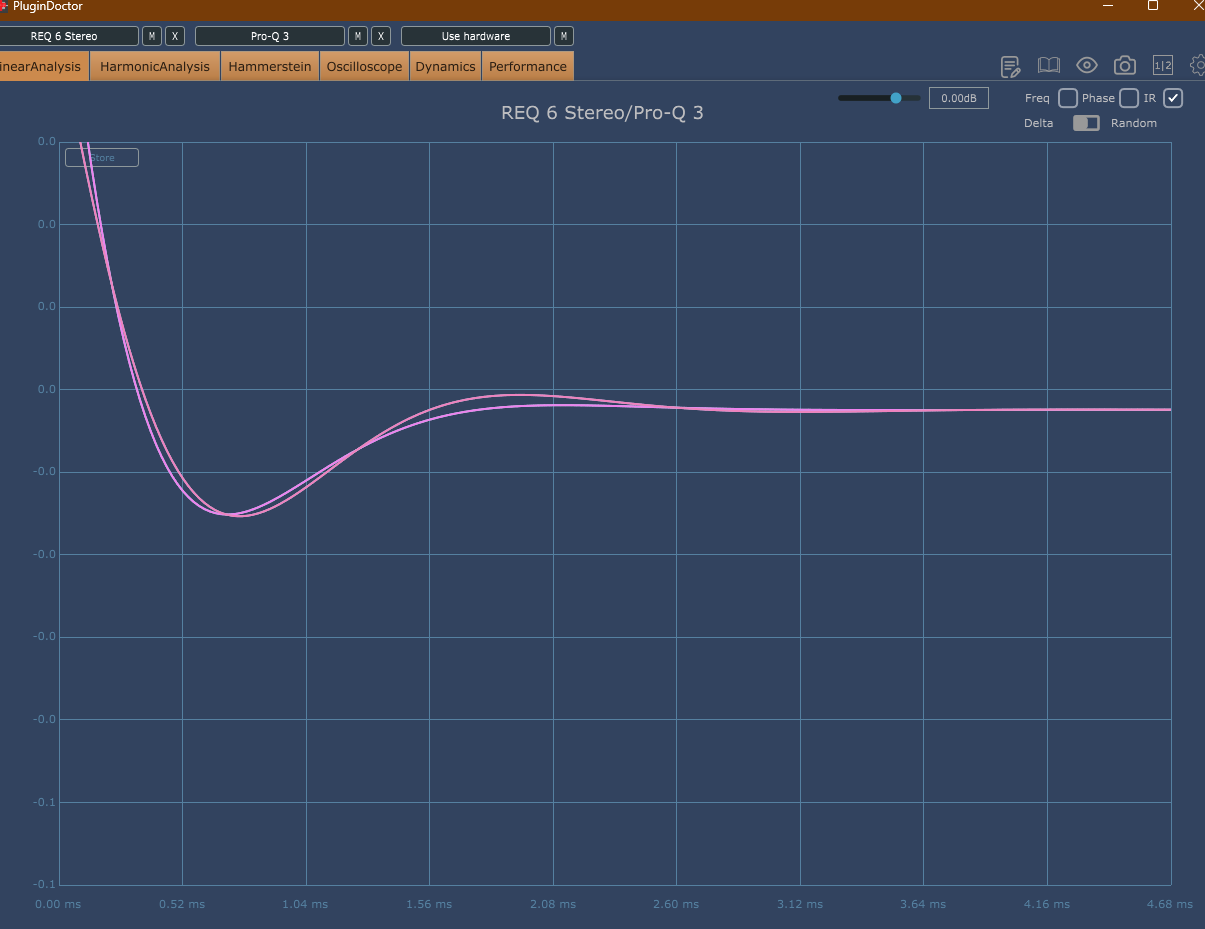Open the Use hardware selector
The width and height of the screenshot is (1205, 929).
(x=476, y=36)
